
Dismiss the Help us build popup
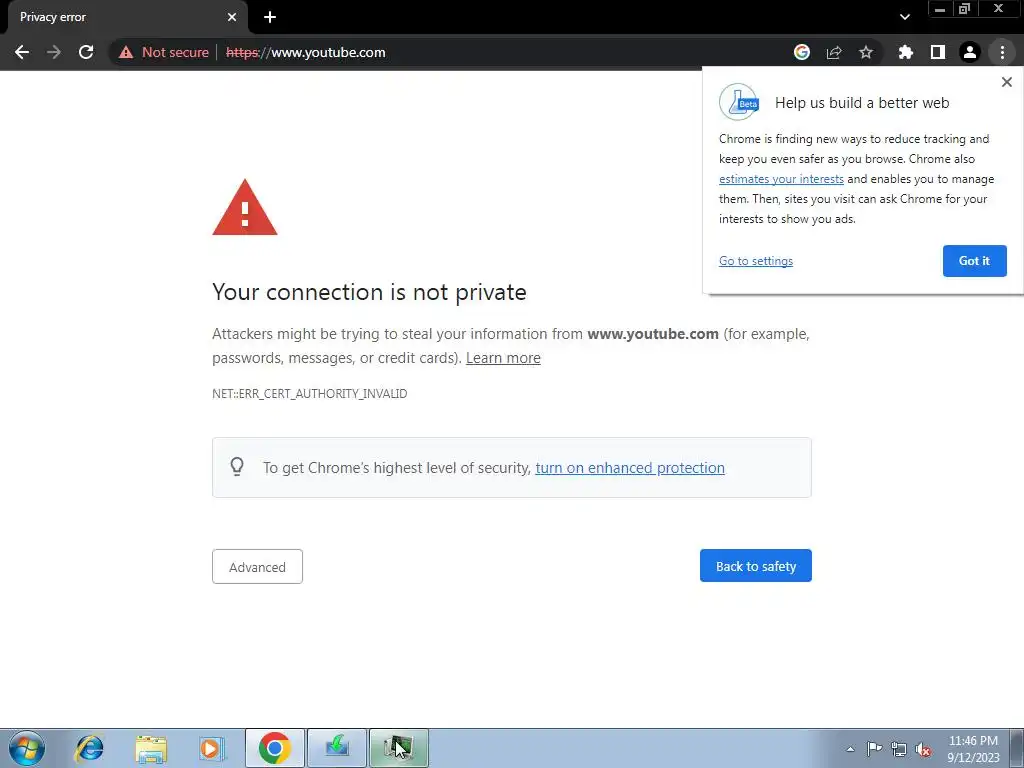click(x=1006, y=82)
